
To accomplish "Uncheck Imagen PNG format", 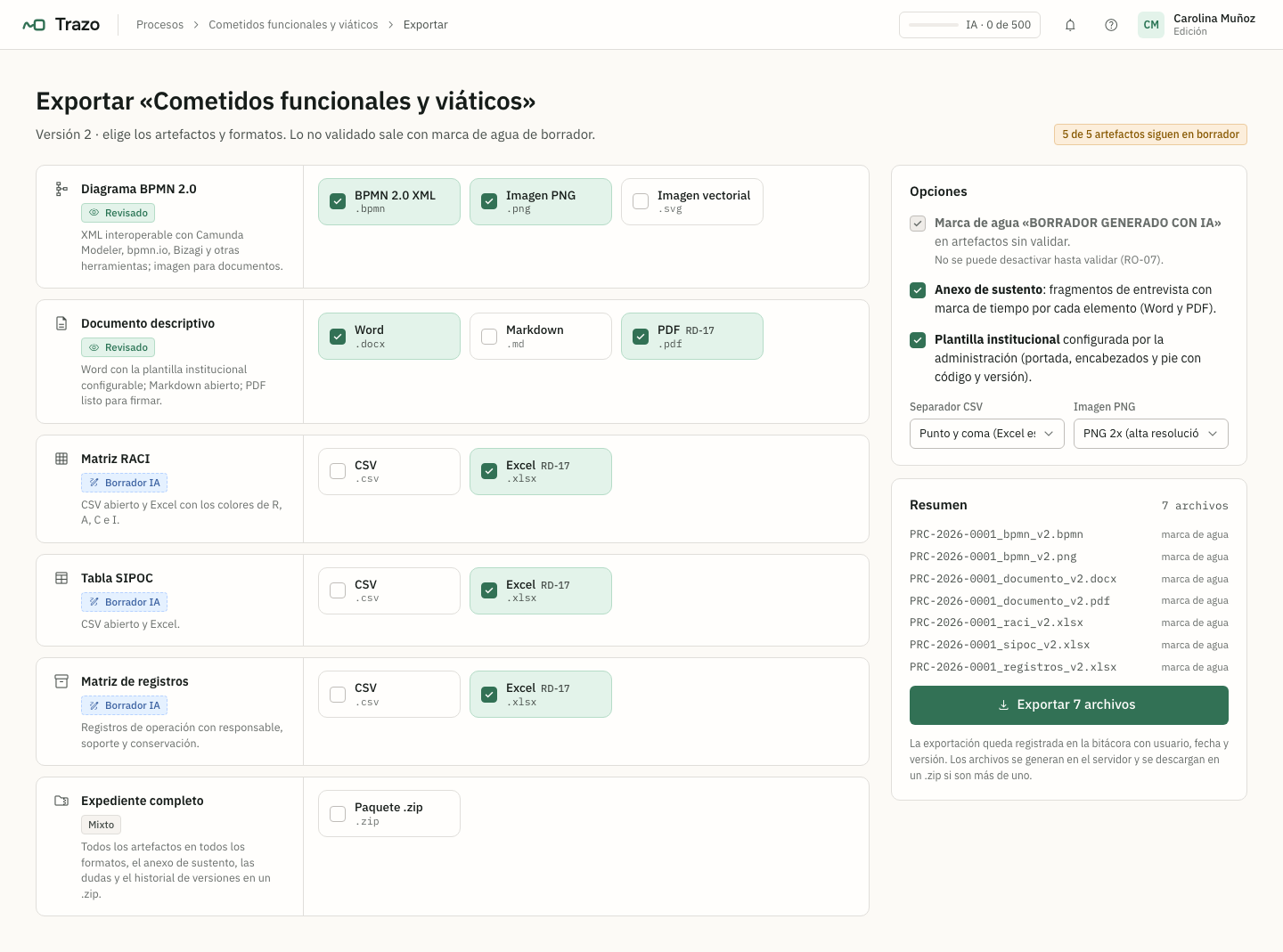I will [489, 201].
